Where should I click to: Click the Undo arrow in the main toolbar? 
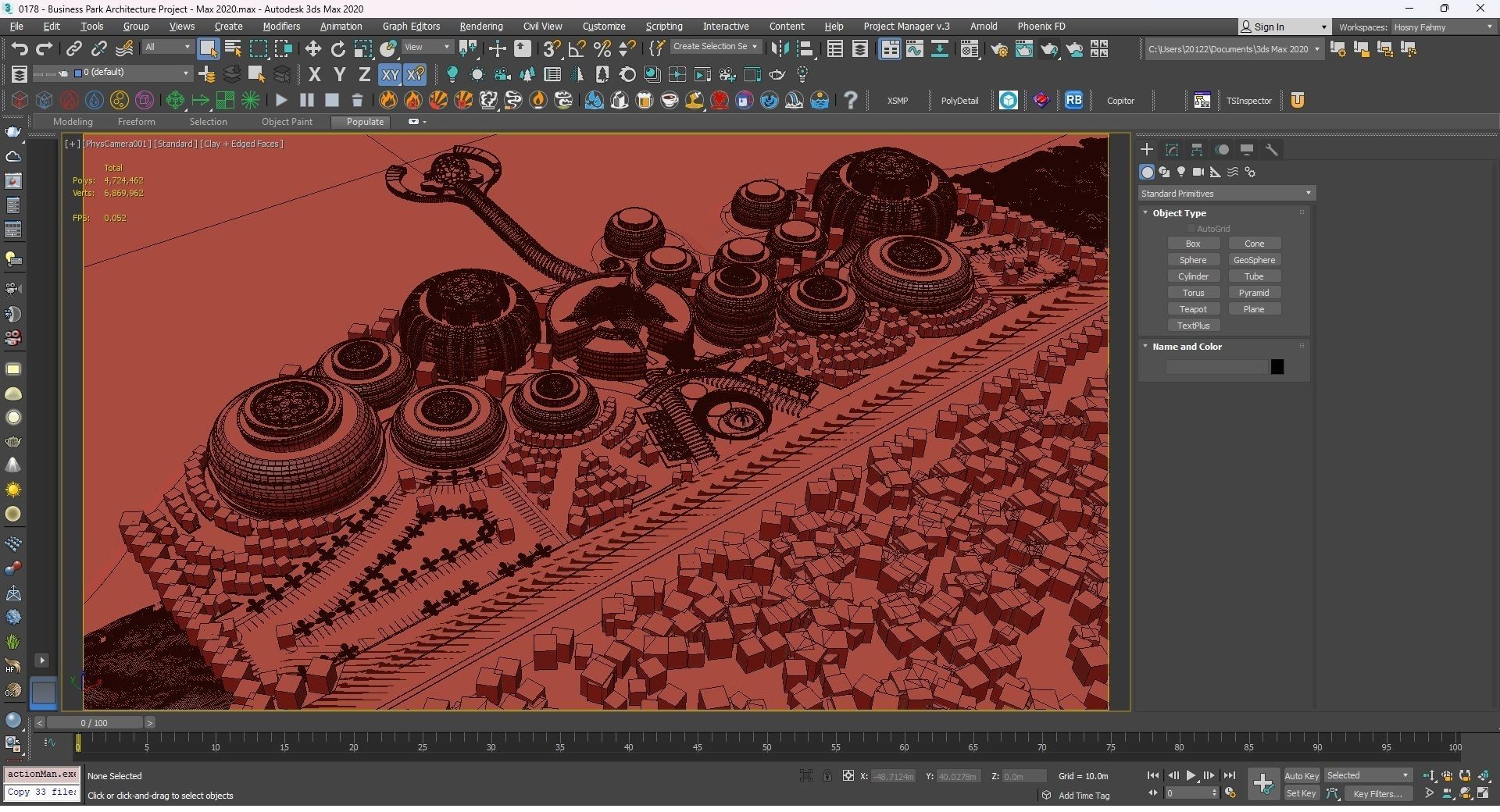pos(20,49)
